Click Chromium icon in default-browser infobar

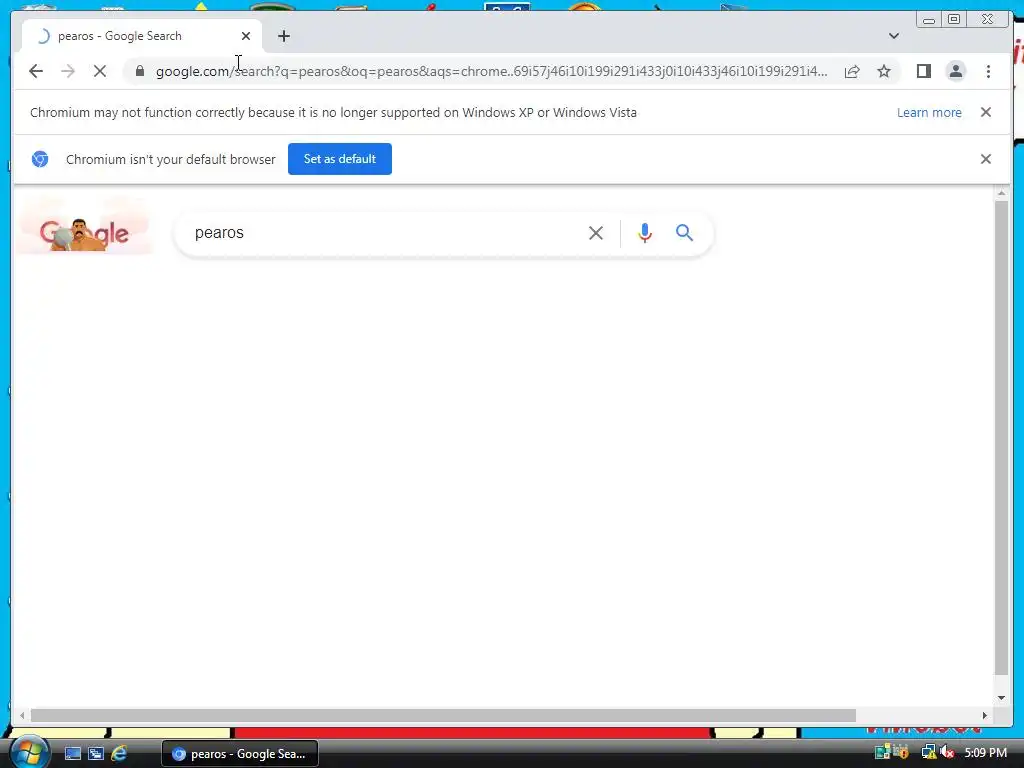[x=40, y=159]
